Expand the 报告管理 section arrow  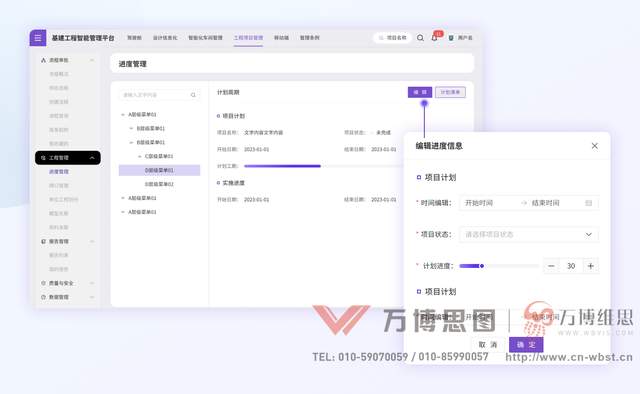[92, 241]
